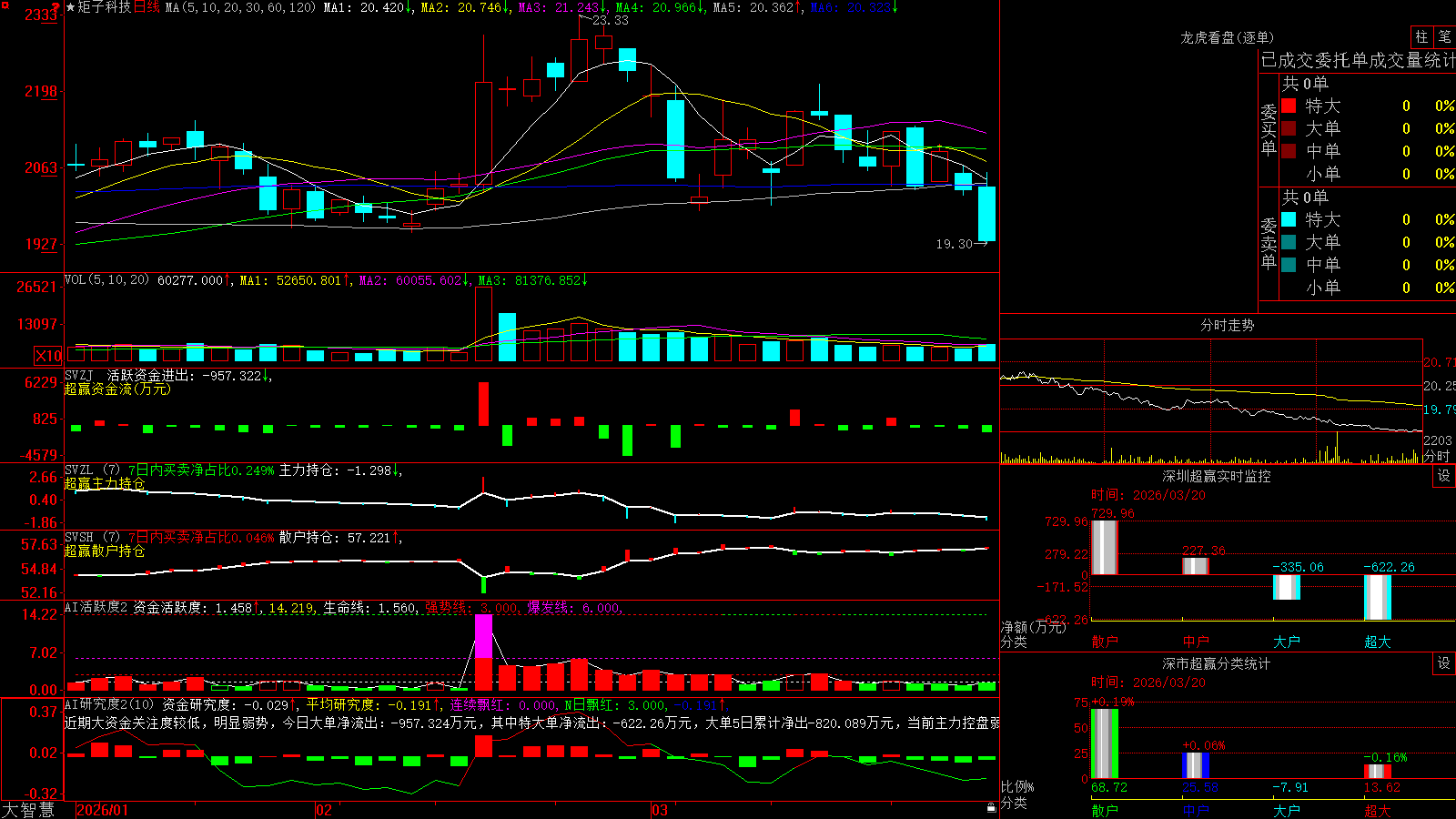
Task: Click the tallest red volume bar
Action: pos(484,325)
